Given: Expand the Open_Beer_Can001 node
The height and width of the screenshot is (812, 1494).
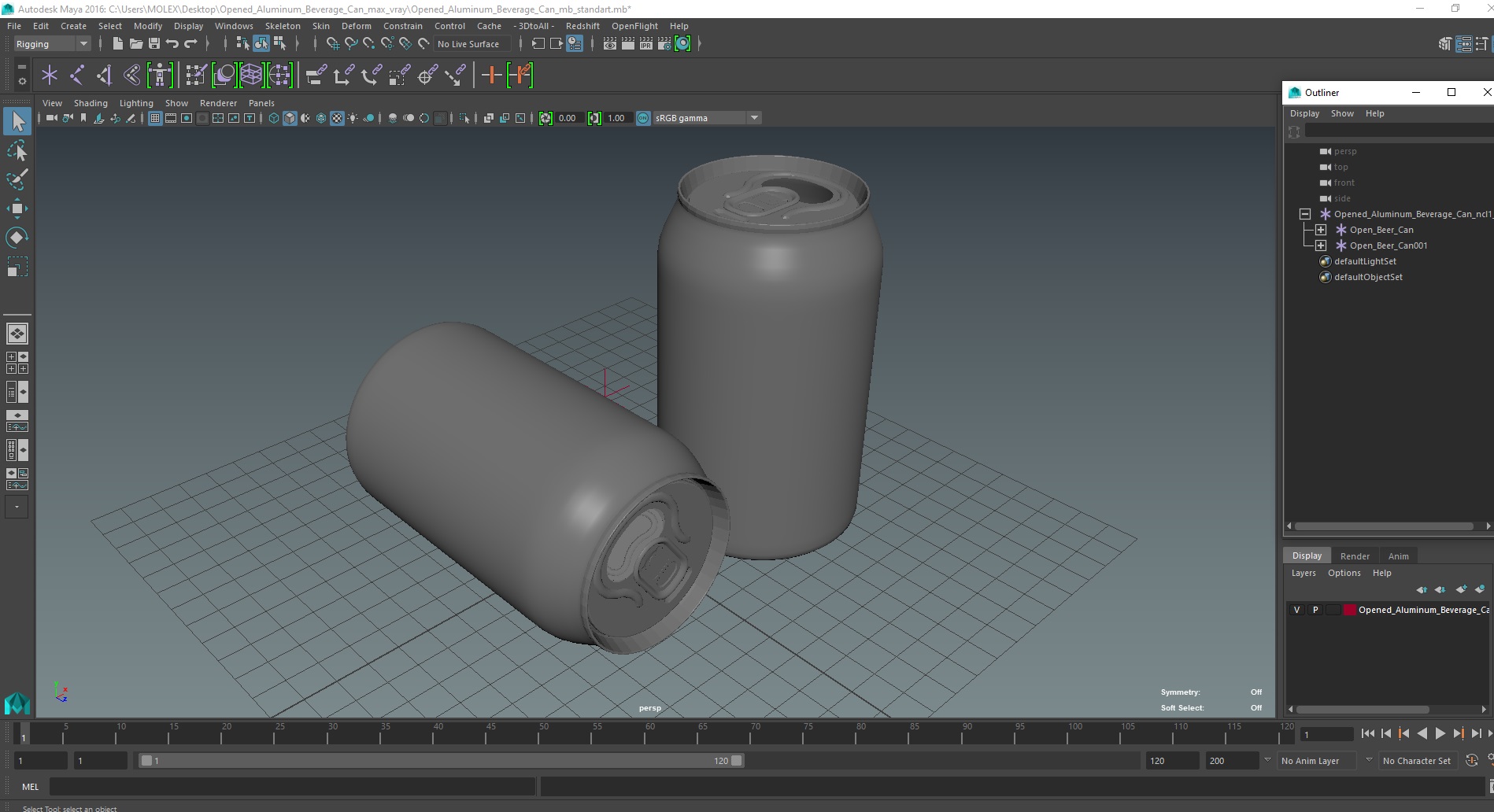Looking at the screenshot, I should point(1321,245).
